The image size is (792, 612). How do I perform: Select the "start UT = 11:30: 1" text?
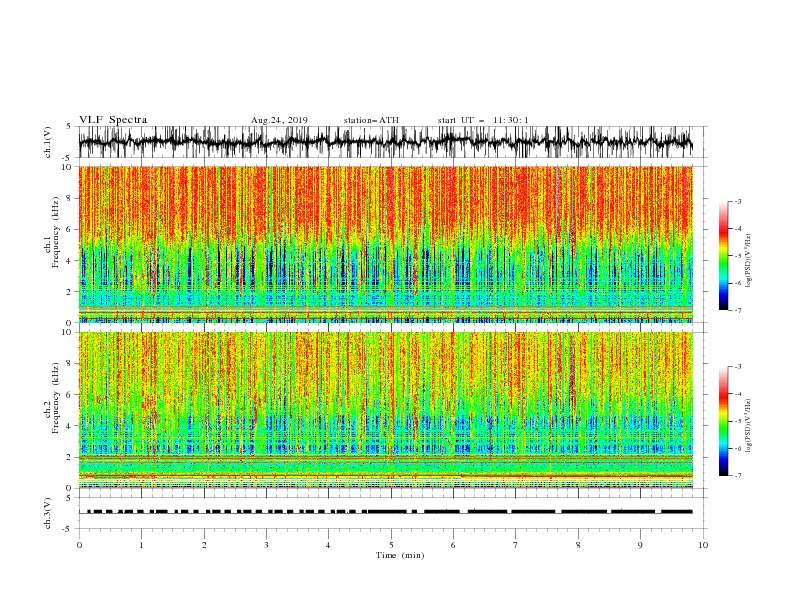(483, 120)
